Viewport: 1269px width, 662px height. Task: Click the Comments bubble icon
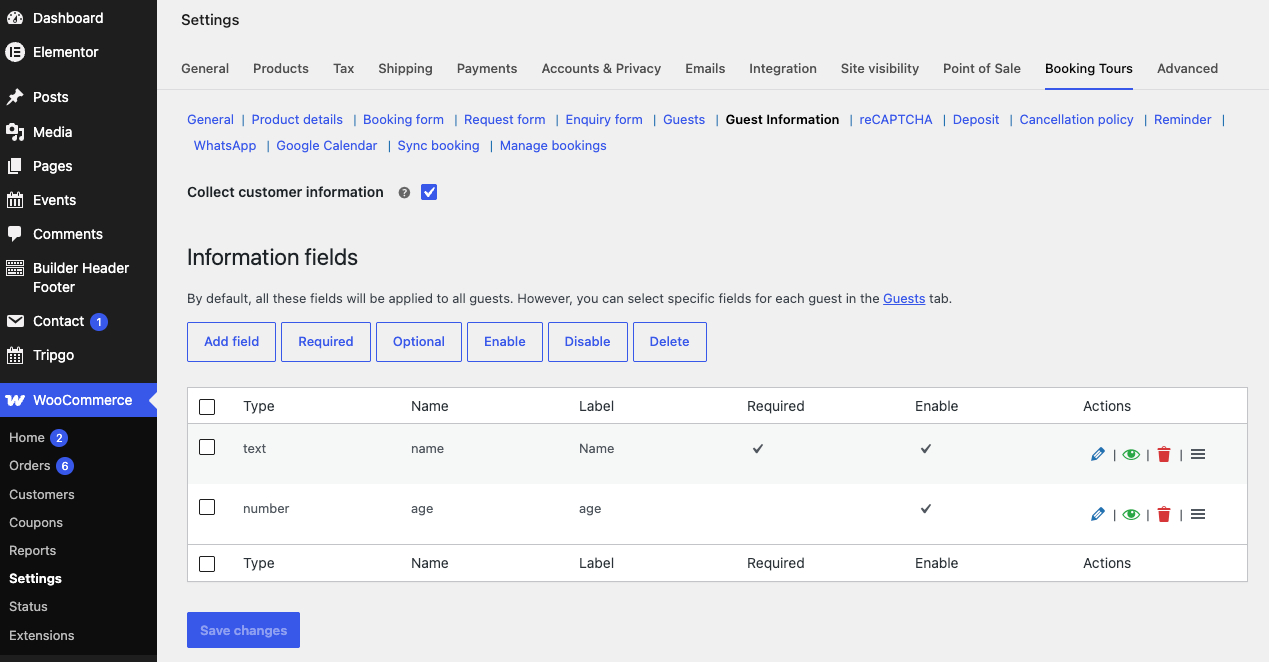coord(15,234)
